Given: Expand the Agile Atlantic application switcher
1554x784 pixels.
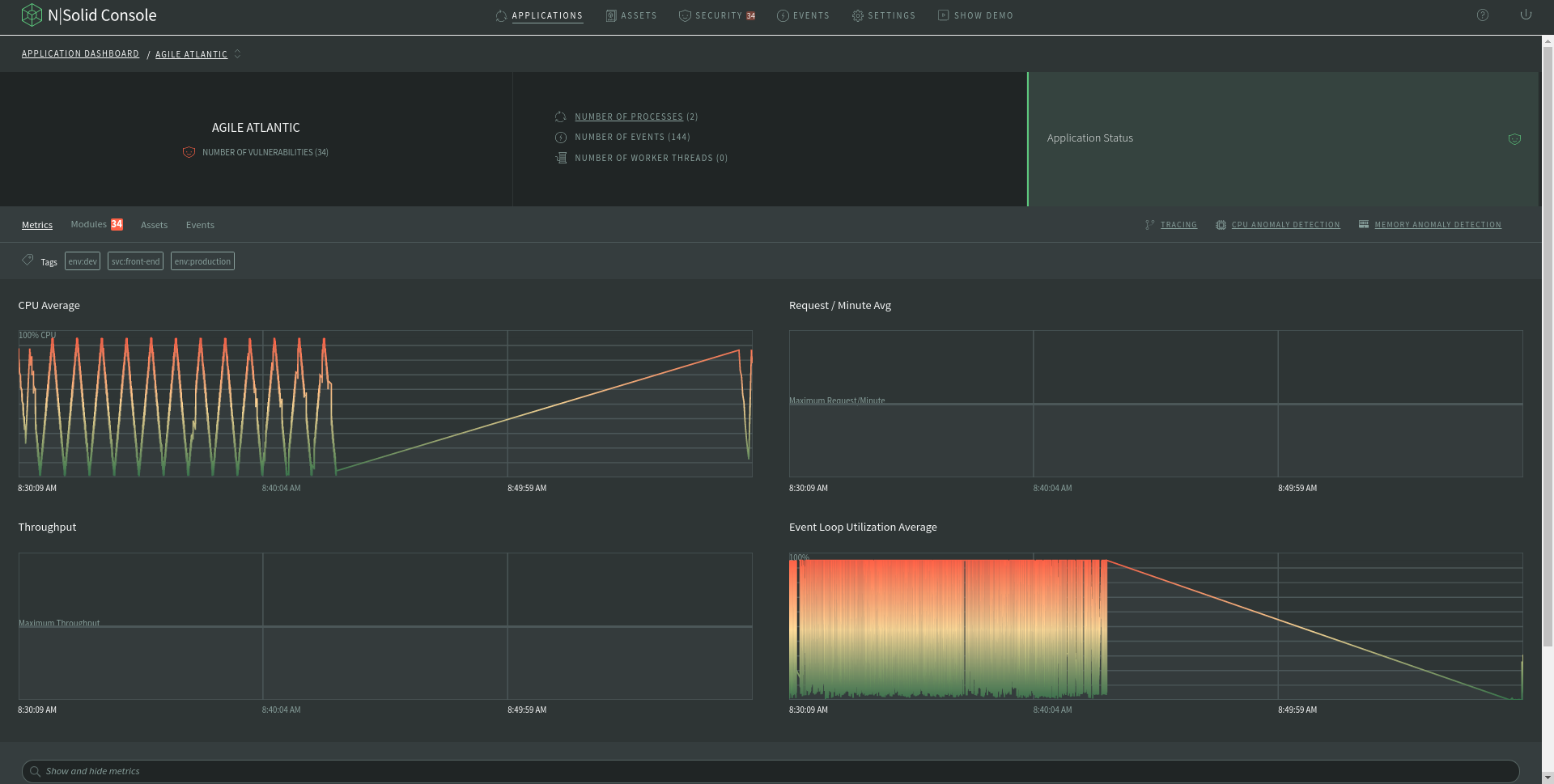Looking at the screenshot, I should [237, 54].
